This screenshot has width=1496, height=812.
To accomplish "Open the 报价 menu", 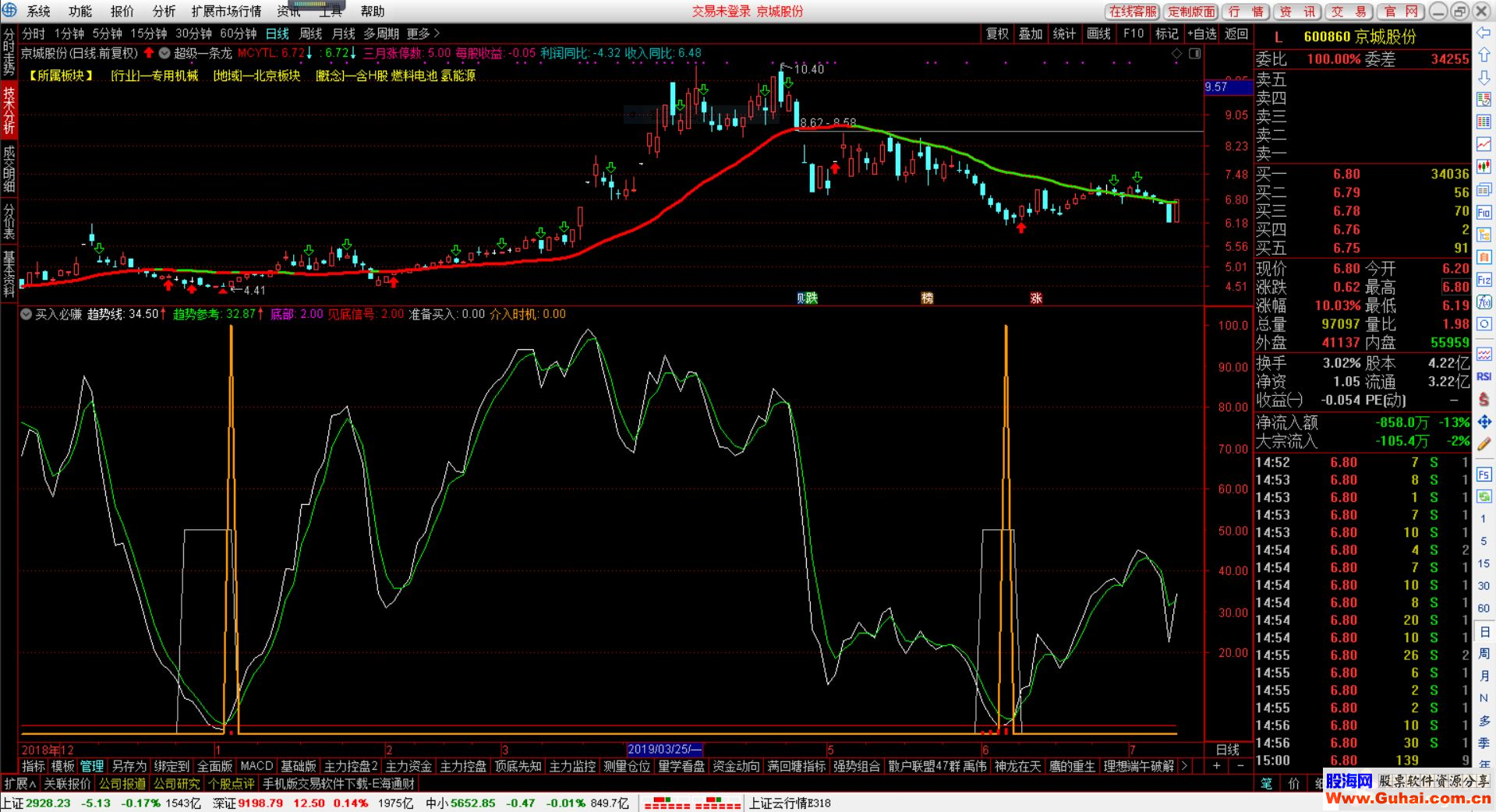I will click(122, 11).
